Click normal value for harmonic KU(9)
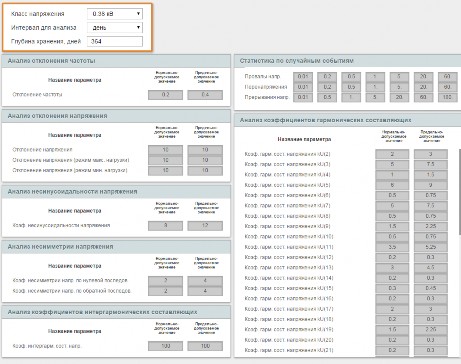This screenshot has height=364, width=461. coord(392,226)
